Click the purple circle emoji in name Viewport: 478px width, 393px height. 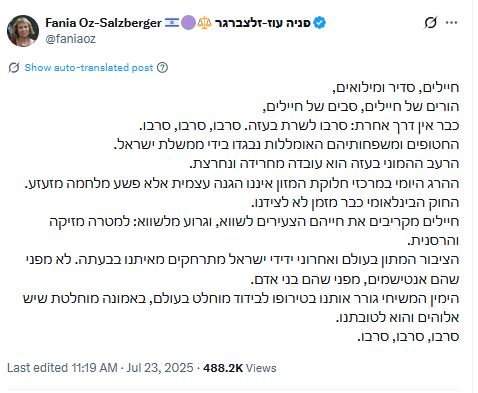click(189, 23)
